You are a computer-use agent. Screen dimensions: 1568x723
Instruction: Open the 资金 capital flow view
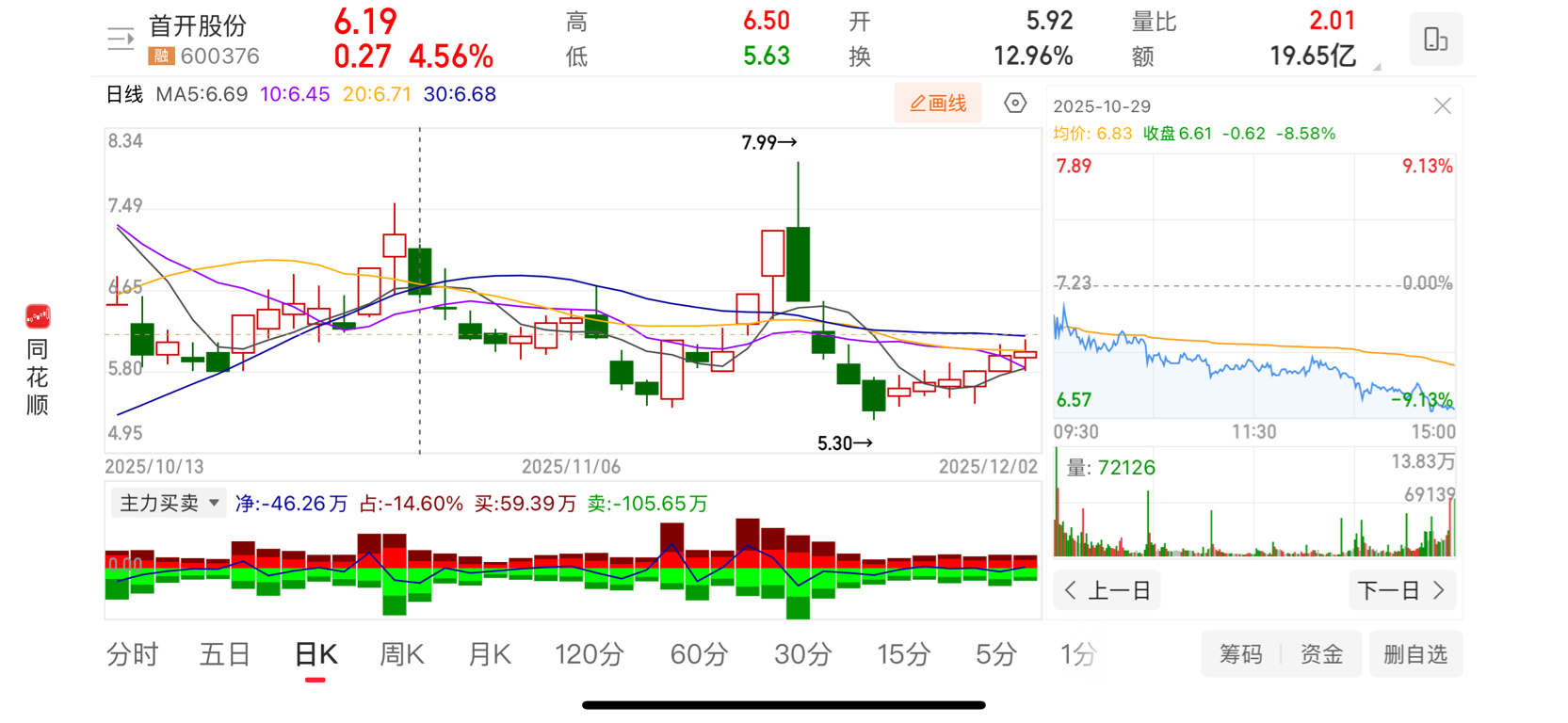click(x=1321, y=654)
